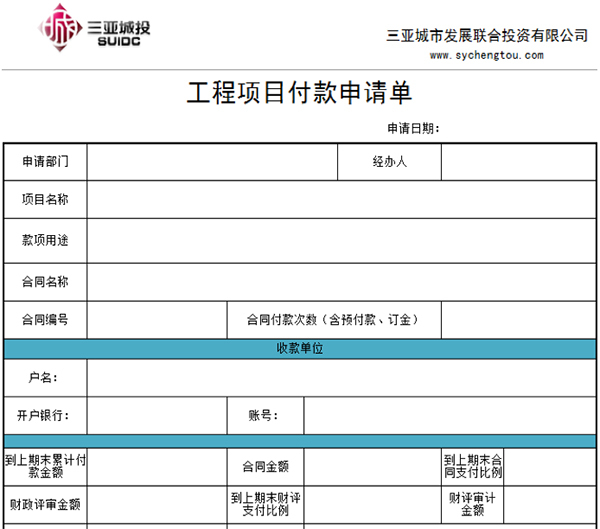This screenshot has height=529, width=600.
Task: Click the blank 账号 value cell
Action: (x=450, y=416)
